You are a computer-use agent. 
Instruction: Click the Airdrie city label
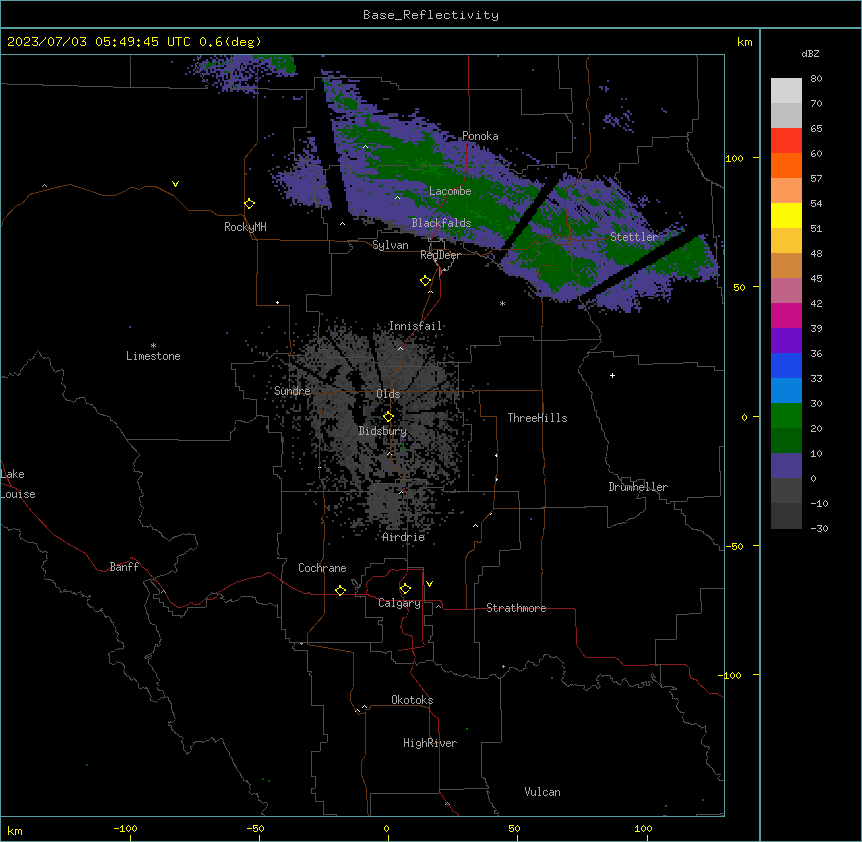click(404, 537)
